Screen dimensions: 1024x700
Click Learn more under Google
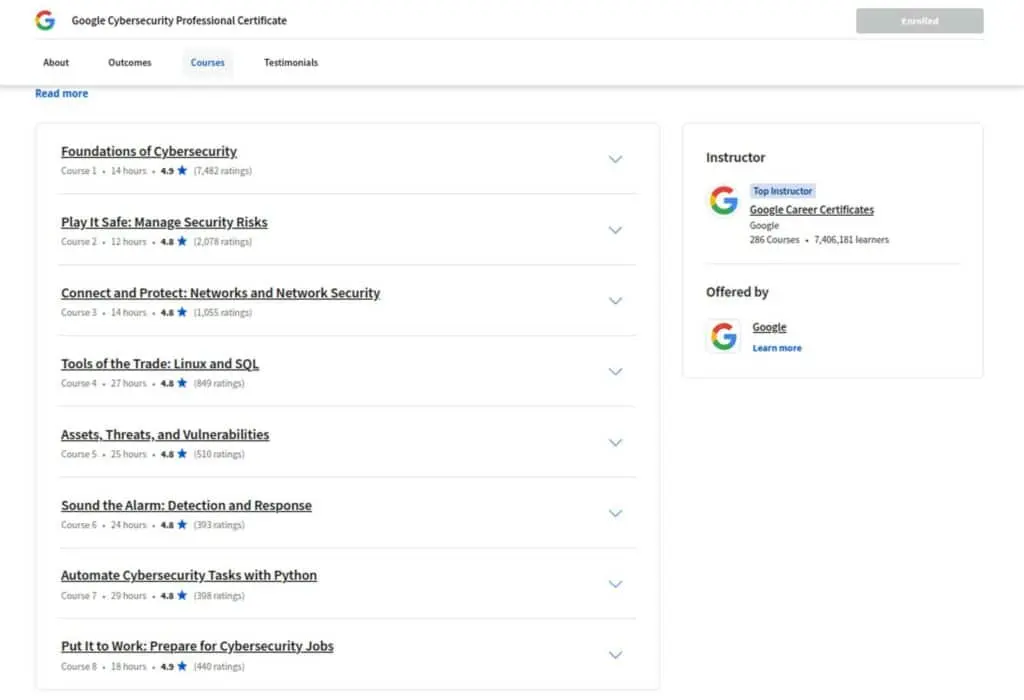(x=777, y=348)
